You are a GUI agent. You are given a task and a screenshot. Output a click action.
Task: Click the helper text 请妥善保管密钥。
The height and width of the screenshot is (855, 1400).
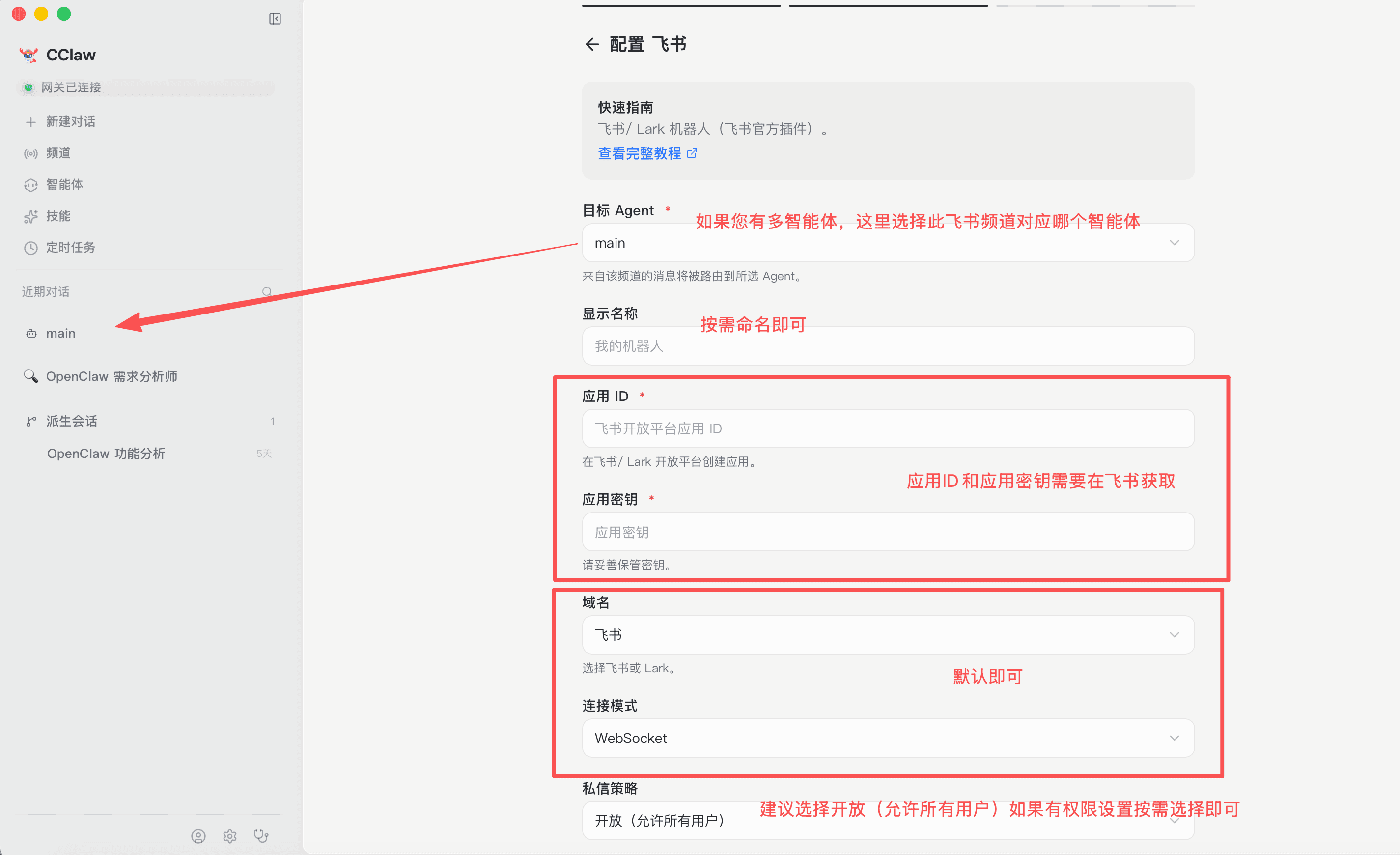pos(628,565)
